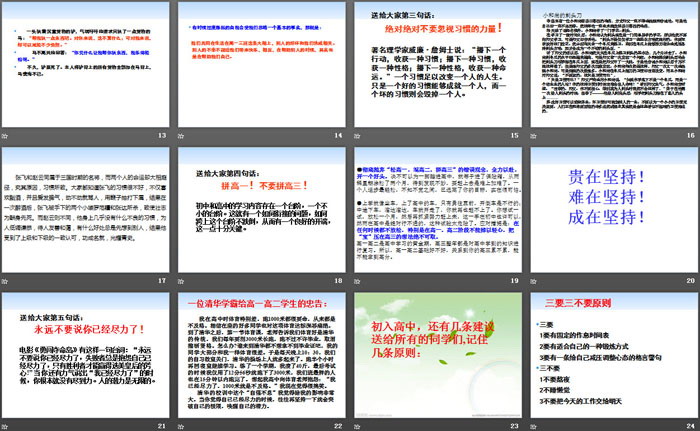Click the transition star icon under slide 24
This screenshot has width=700, height=431.
point(533,427)
